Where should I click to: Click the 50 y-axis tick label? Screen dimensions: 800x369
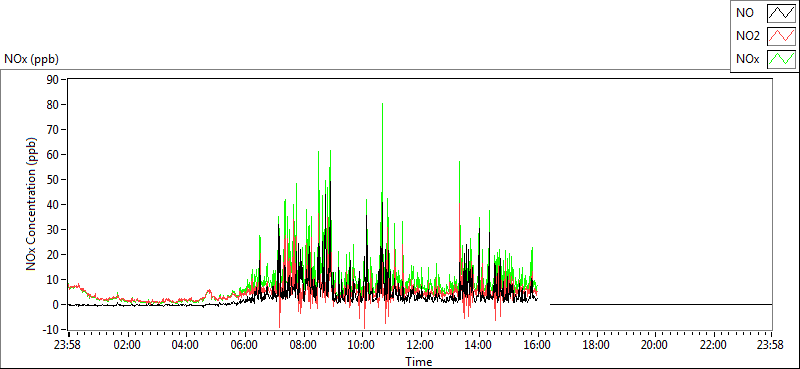tap(53, 180)
